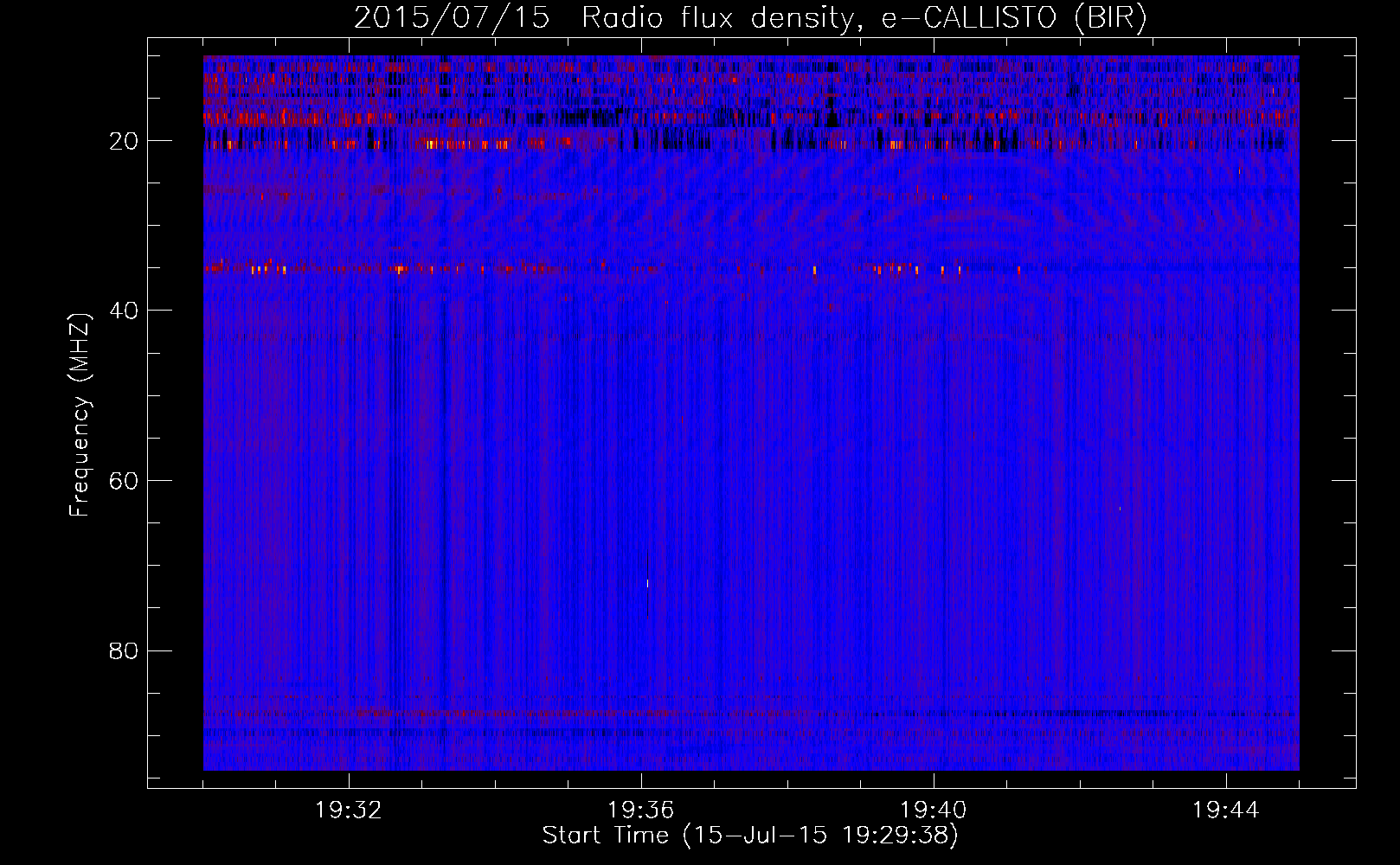Viewport: 1400px width, 865px height.
Task: Click the plot title "2015/07/15 Radio flux density, e-CALLISTO (BIR)"
Action: click(x=750, y=17)
